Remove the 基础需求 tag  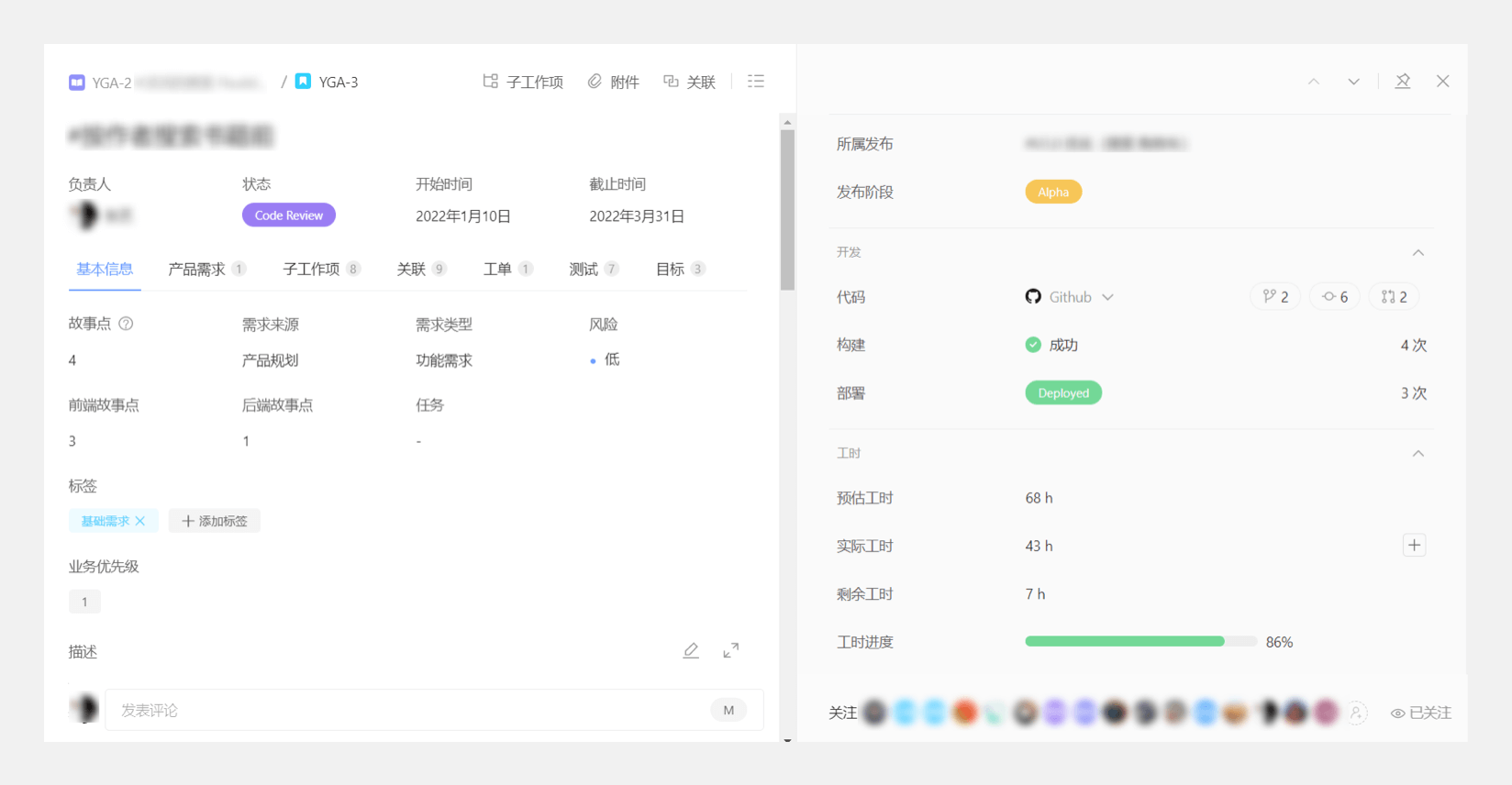[x=140, y=521]
